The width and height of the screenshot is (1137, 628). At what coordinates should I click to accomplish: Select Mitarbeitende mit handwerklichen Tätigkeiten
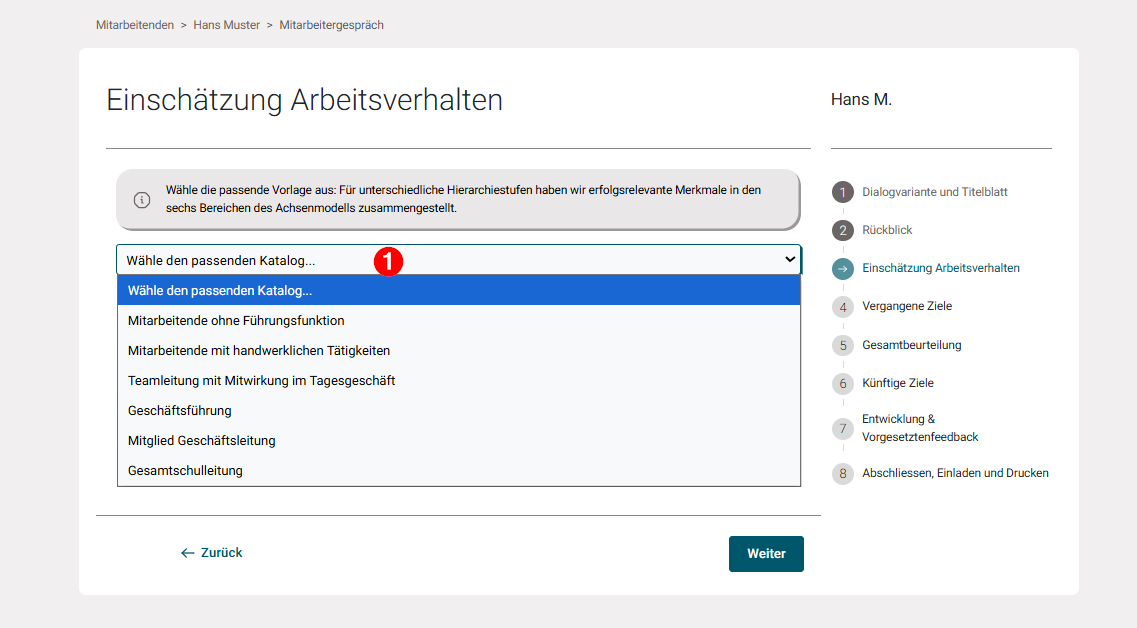258,350
